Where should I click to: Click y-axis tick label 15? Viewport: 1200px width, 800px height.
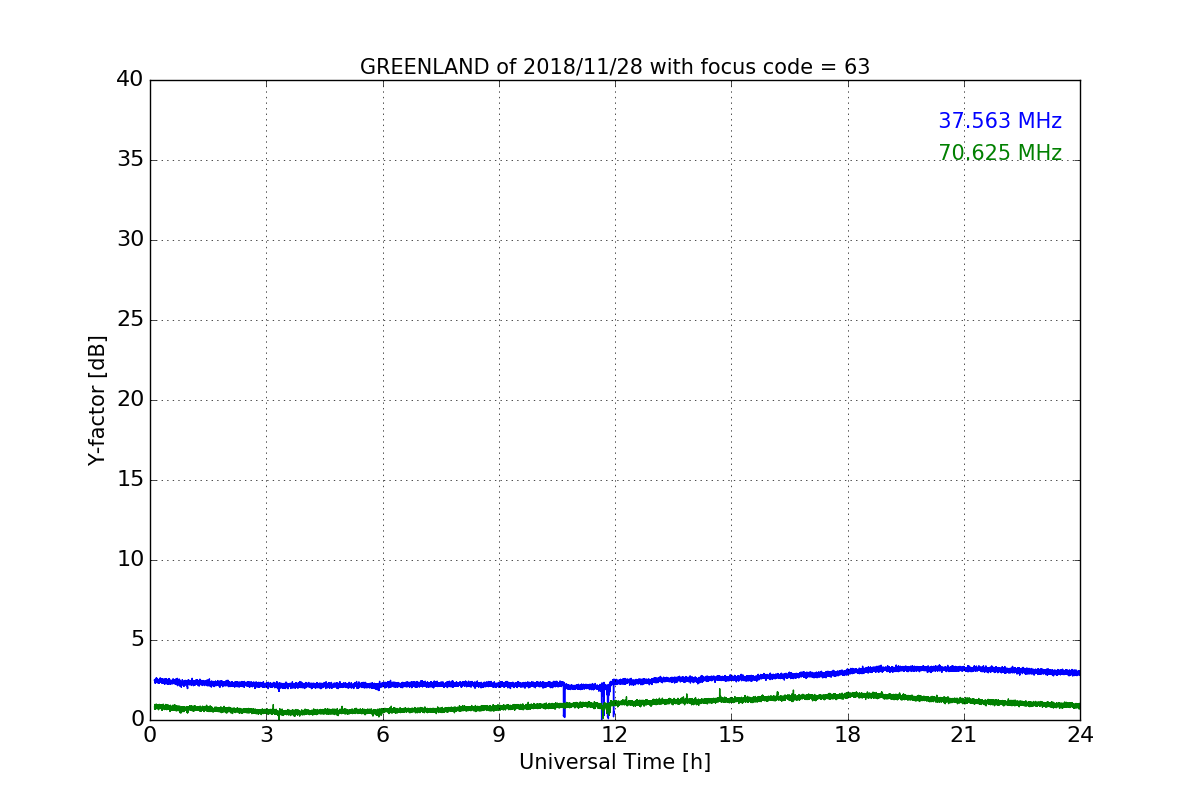(130, 479)
